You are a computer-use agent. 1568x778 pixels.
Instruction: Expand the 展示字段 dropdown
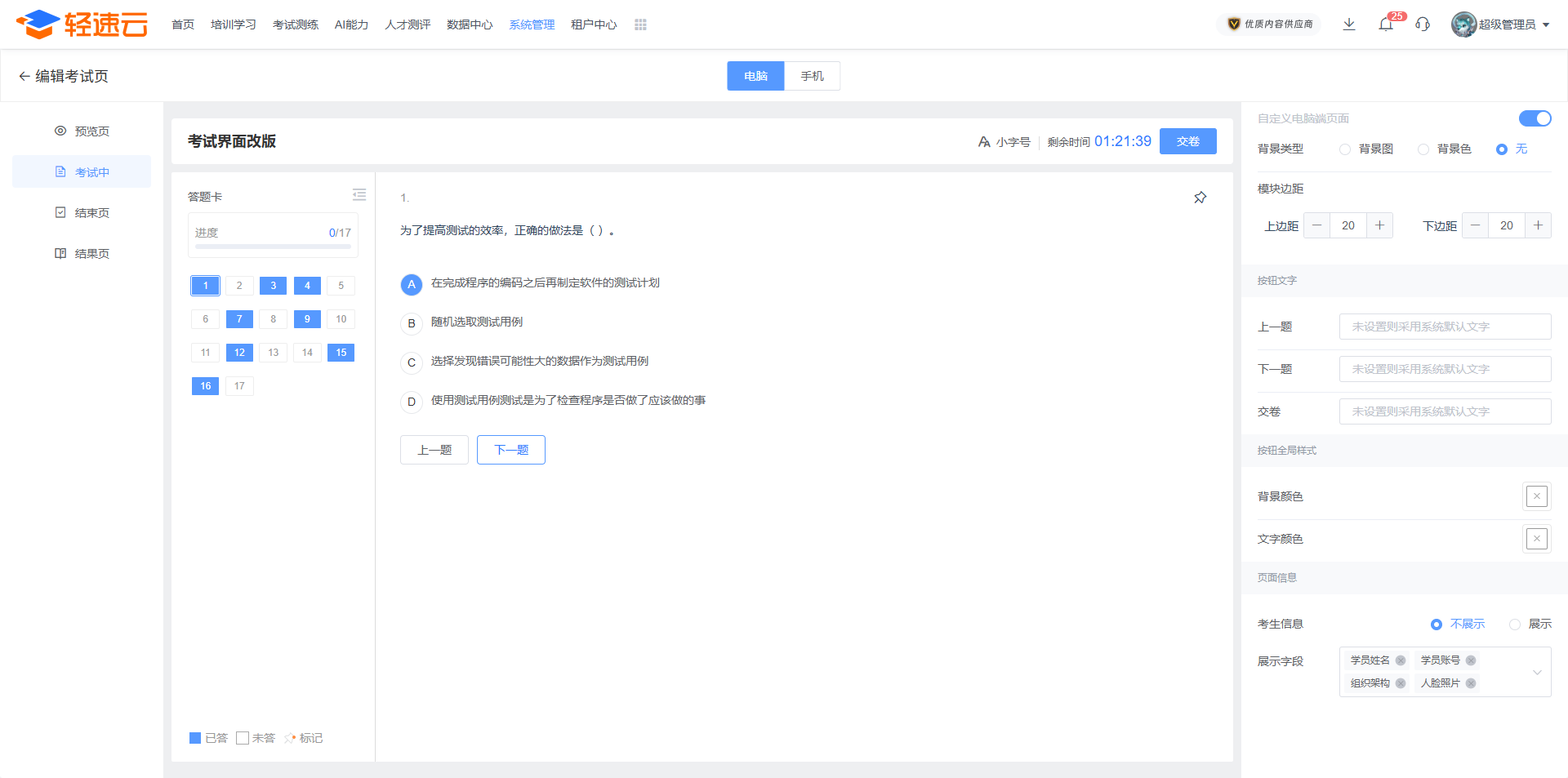coord(1536,672)
